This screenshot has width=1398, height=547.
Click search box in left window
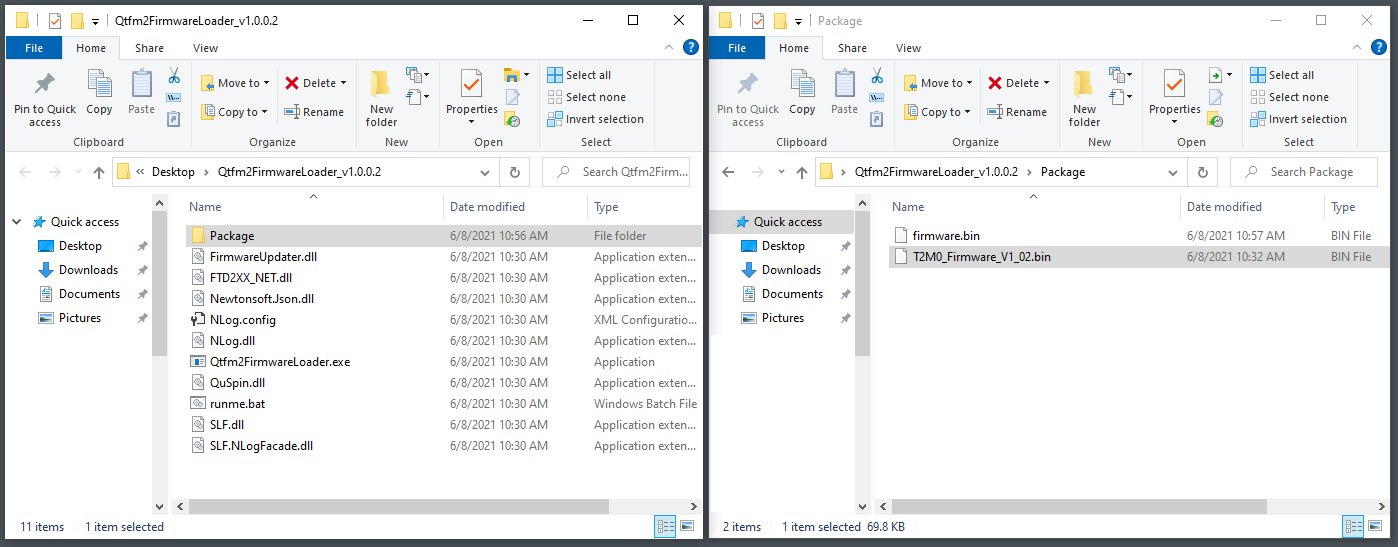coord(618,172)
